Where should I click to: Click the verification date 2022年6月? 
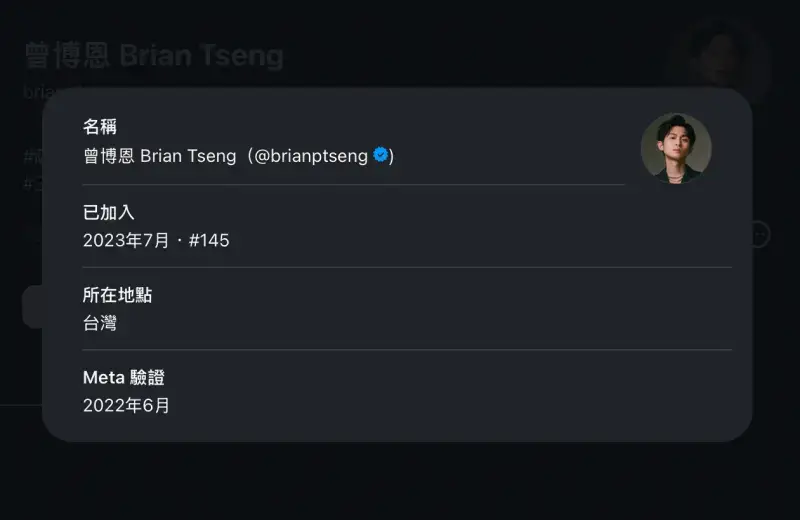point(126,406)
